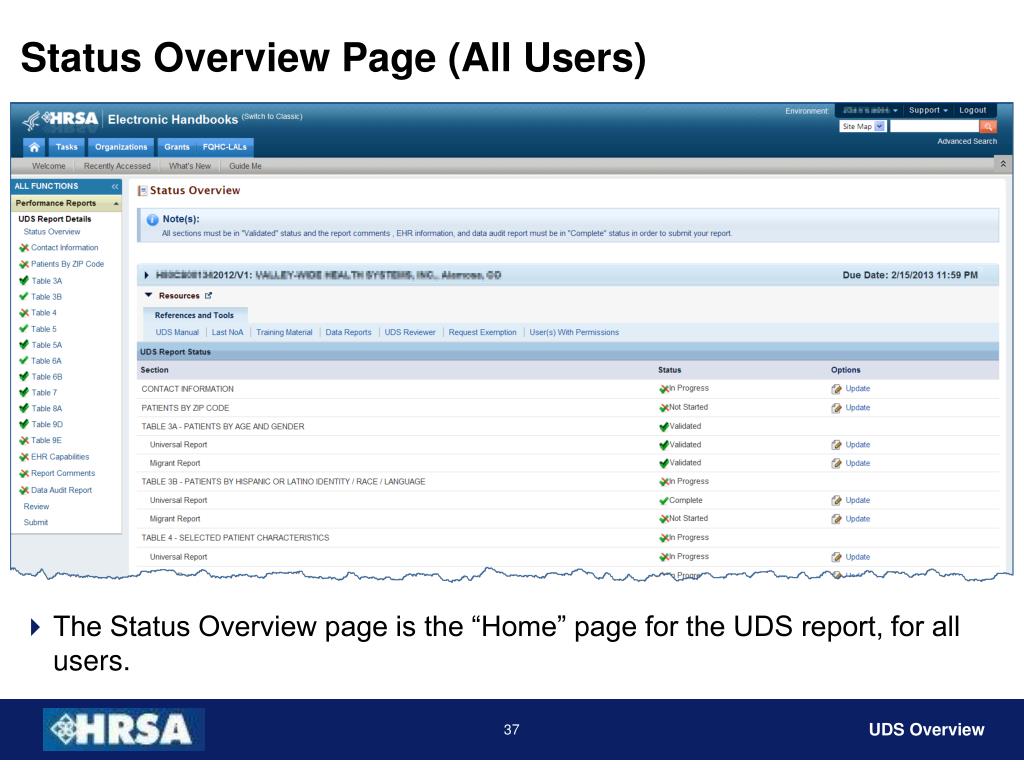Select Status Overview in the sidebar

pyautogui.click(x=52, y=232)
